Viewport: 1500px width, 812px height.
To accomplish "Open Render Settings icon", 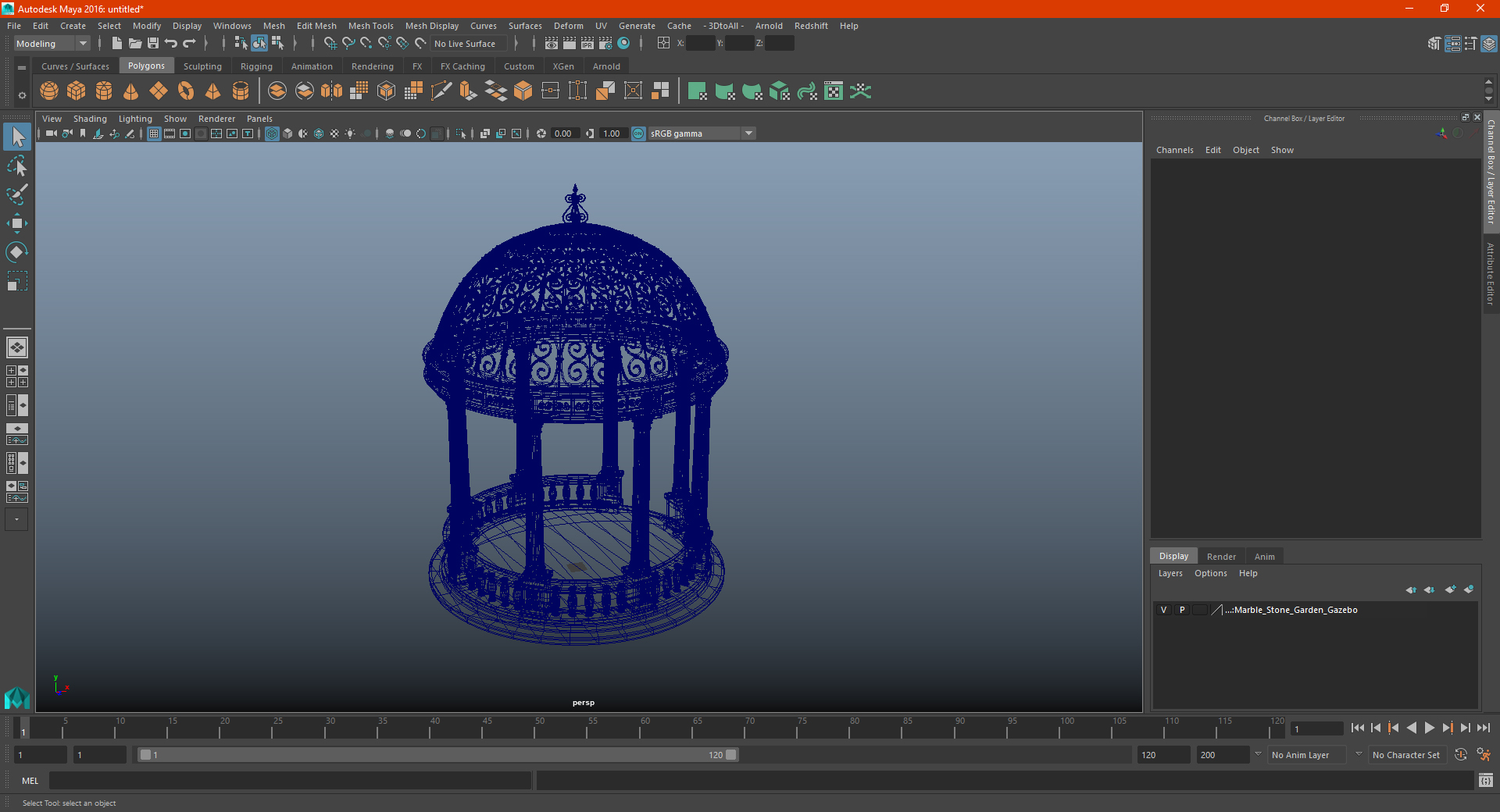I will tap(605, 43).
